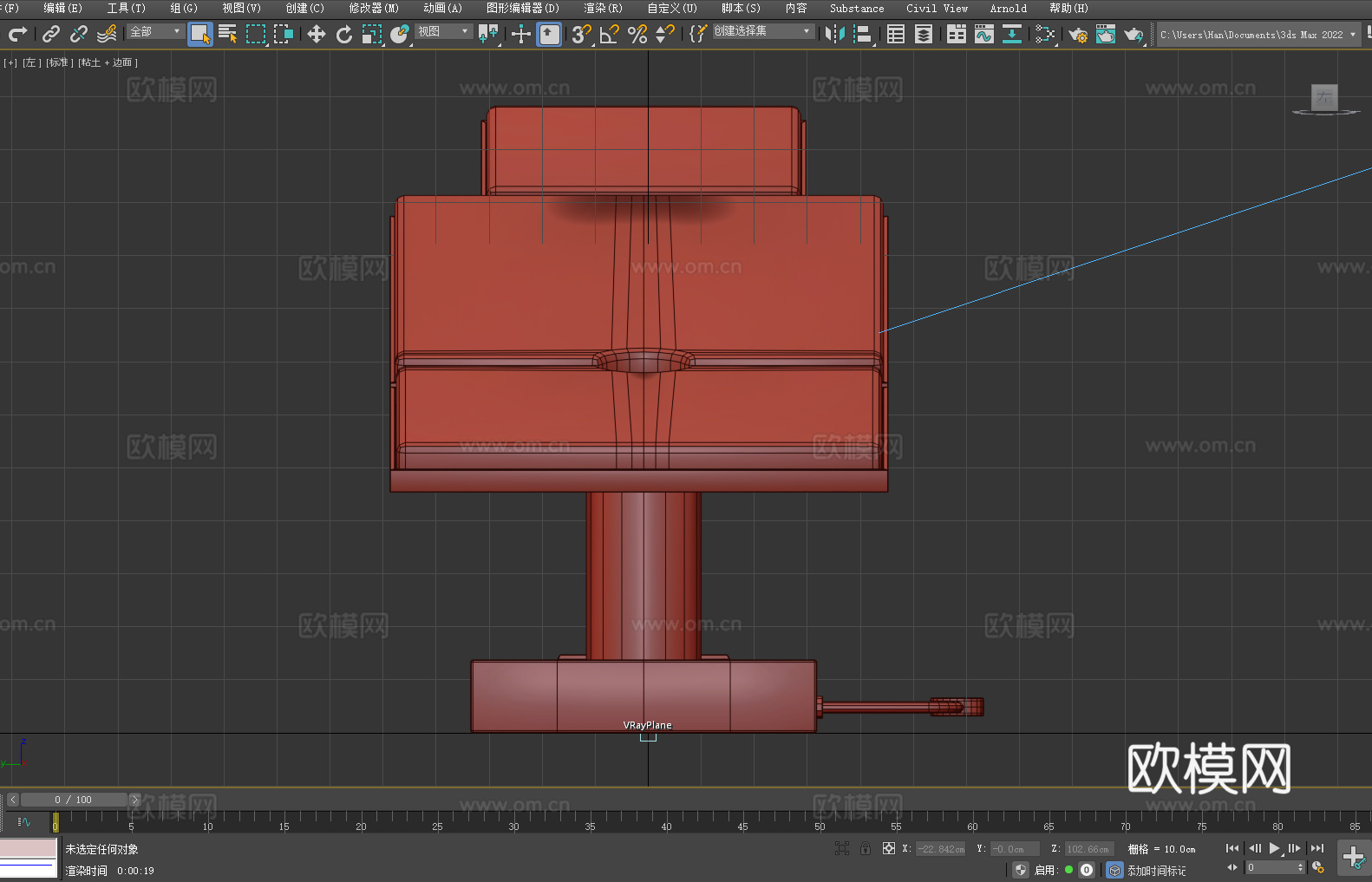Screen dimensions: 1372x882
Task: Open the Mirror tool
Action: (x=834, y=34)
